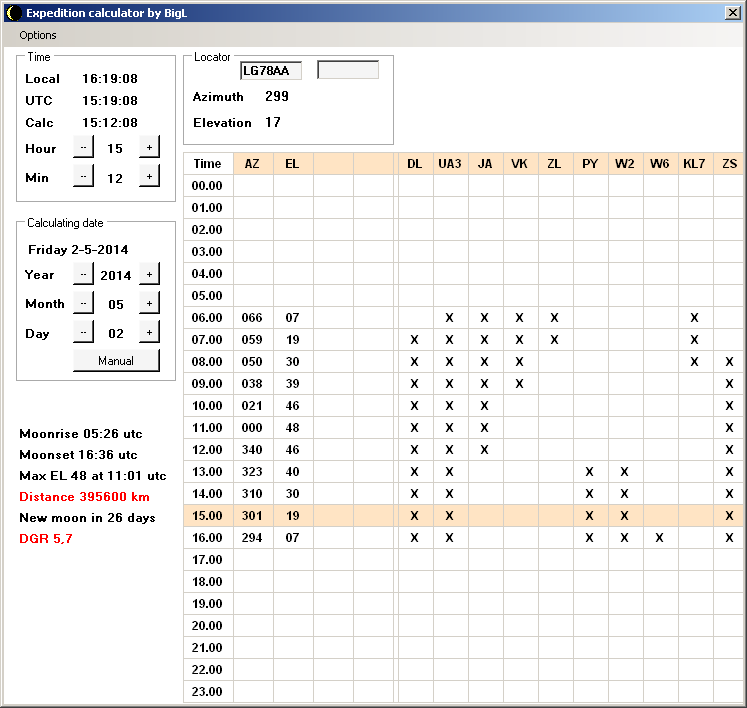The height and width of the screenshot is (708, 747).
Task: Decrease the Year value
Action: click(x=83, y=274)
